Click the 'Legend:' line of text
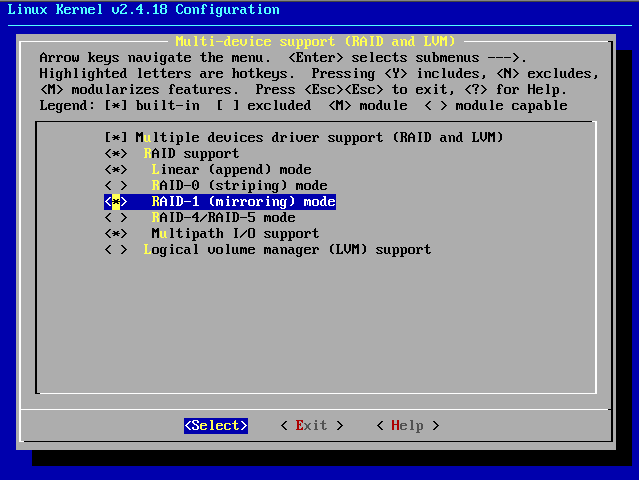 pyautogui.click(x=303, y=106)
